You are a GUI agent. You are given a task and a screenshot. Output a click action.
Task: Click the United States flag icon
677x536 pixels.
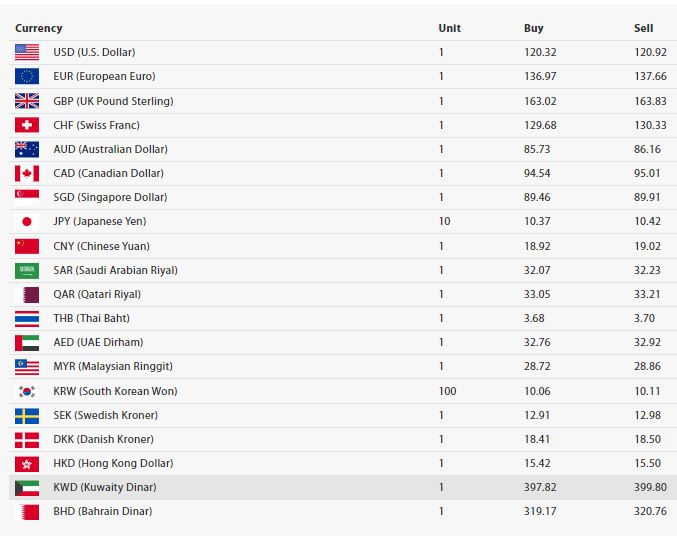coord(27,52)
